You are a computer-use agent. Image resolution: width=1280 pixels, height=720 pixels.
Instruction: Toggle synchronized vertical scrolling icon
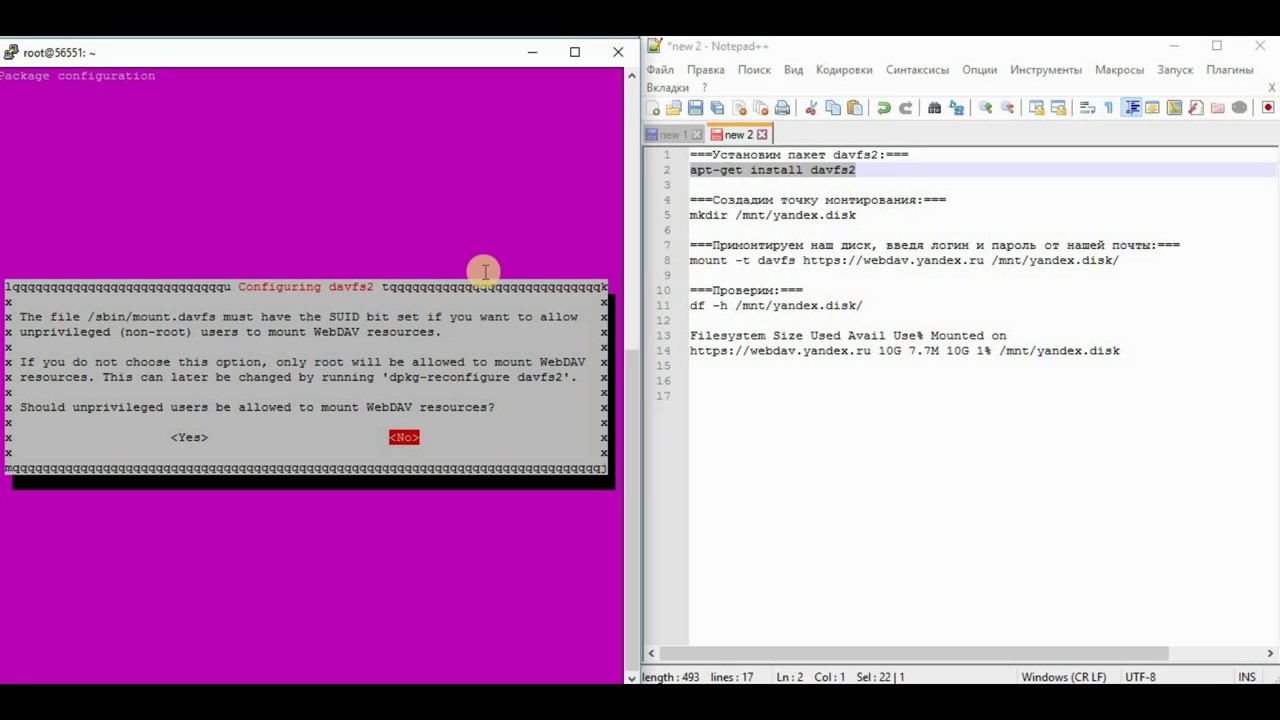click(1037, 108)
